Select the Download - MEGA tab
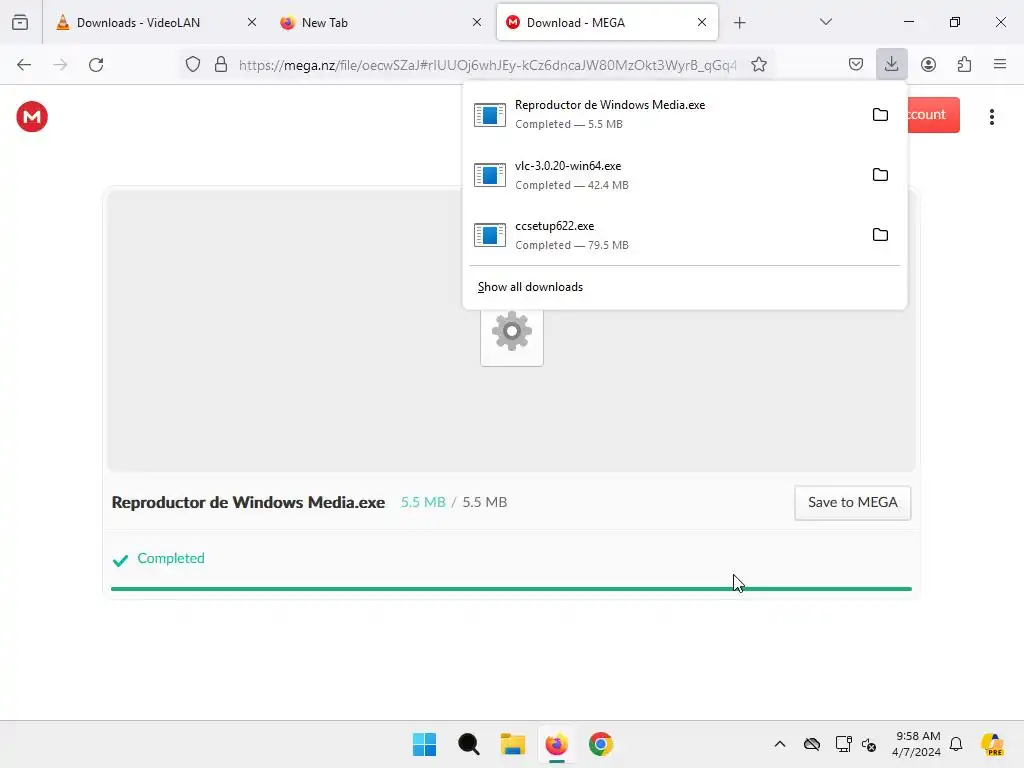The image size is (1024, 768). click(x=607, y=22)
